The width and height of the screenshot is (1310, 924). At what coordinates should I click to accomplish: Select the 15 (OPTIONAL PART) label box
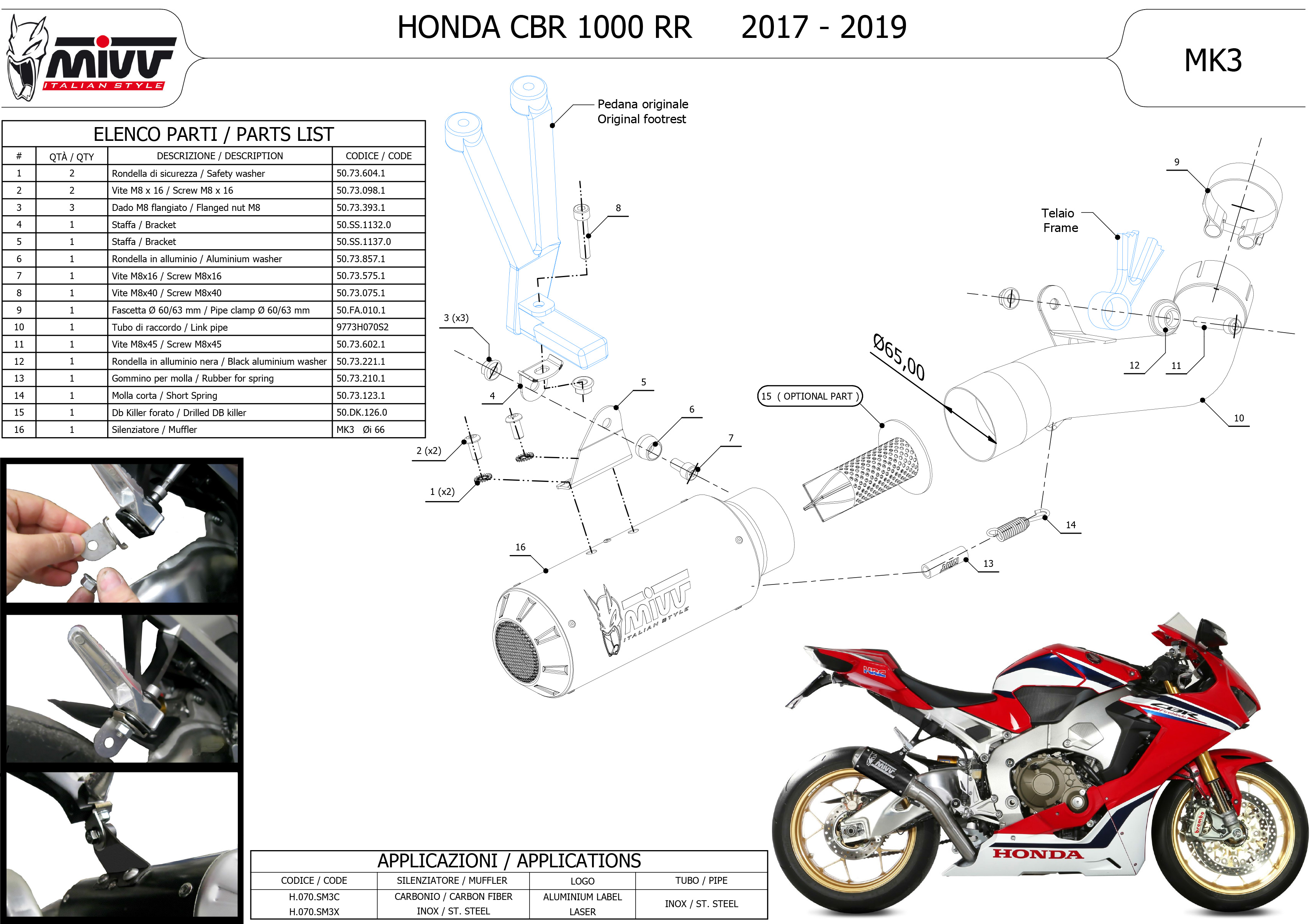coord(810,397)
